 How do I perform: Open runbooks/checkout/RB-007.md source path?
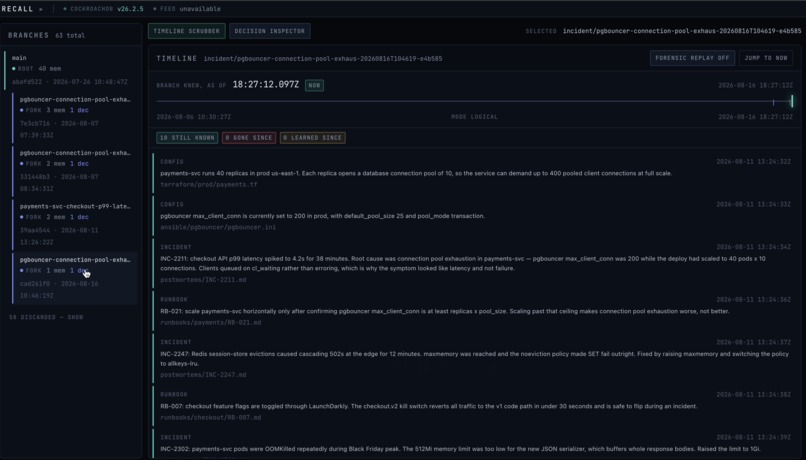click(211, 418)
